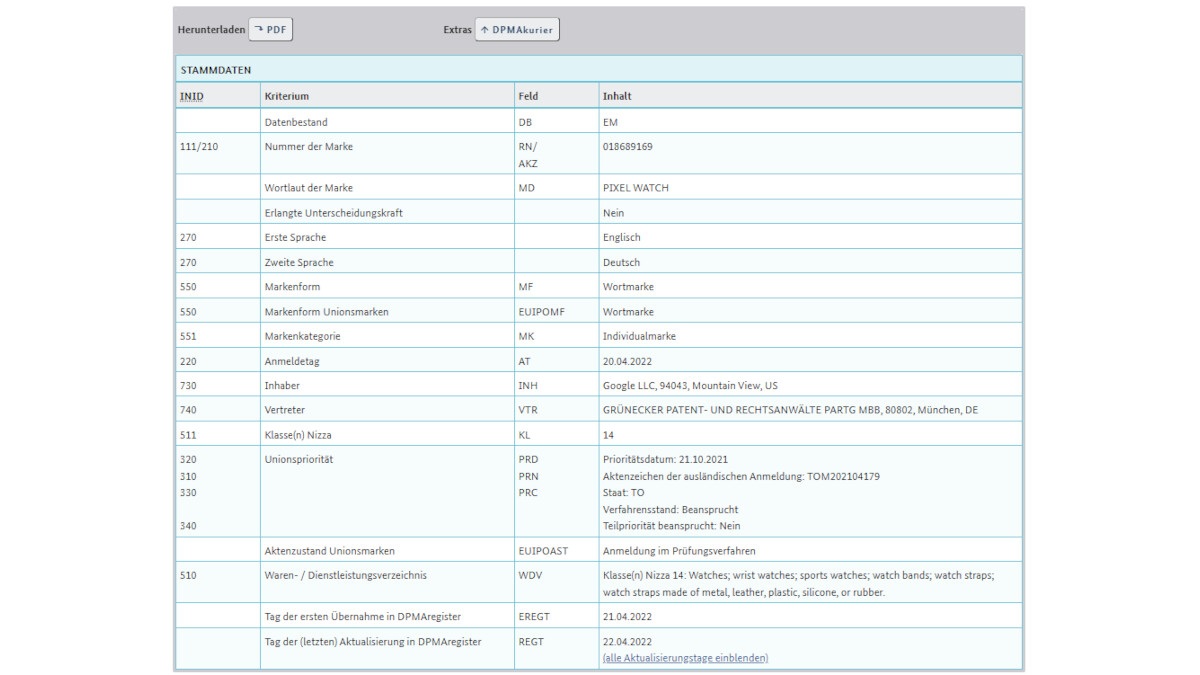Download the record via the PDF button
The image size is (1200, 675).
tap(270, 30)
